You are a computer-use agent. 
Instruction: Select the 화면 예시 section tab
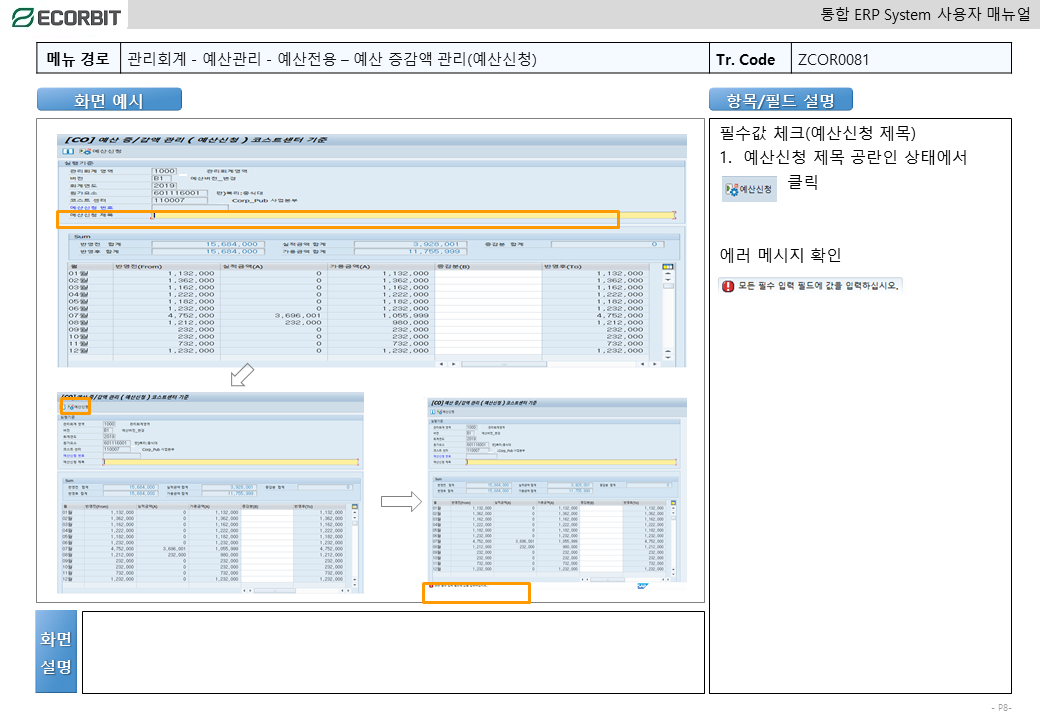(x=109, y=100)
